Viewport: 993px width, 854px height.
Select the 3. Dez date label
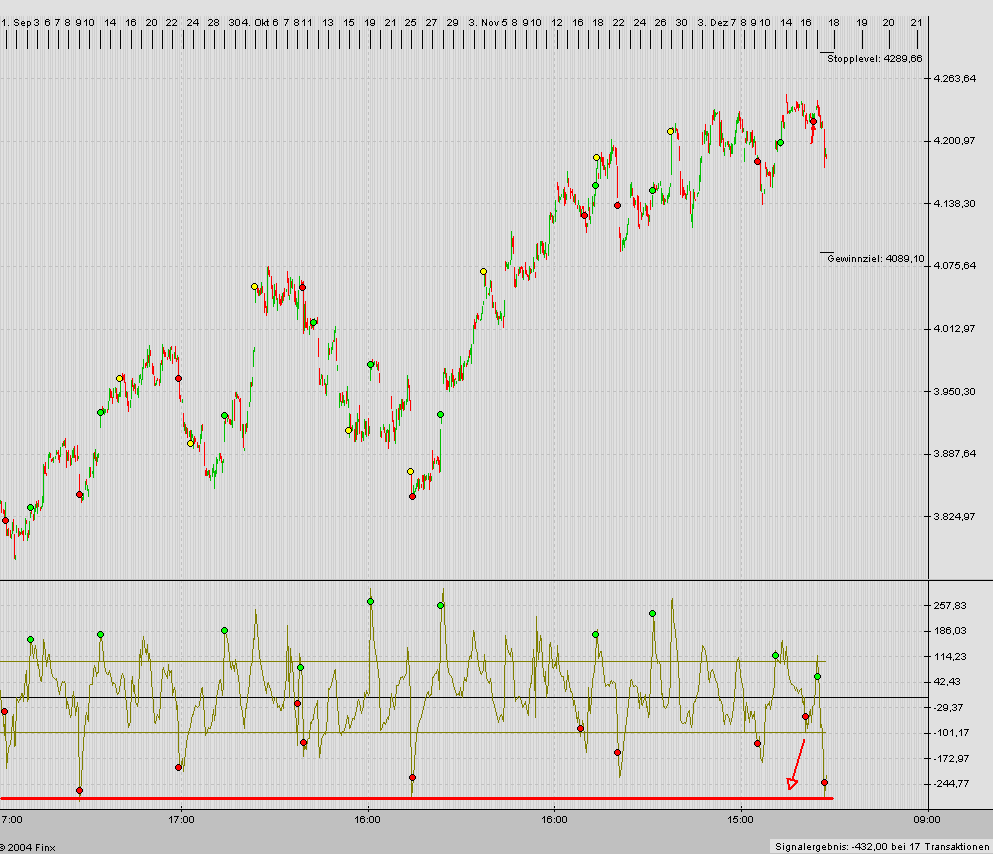click(x=712, y=22)
